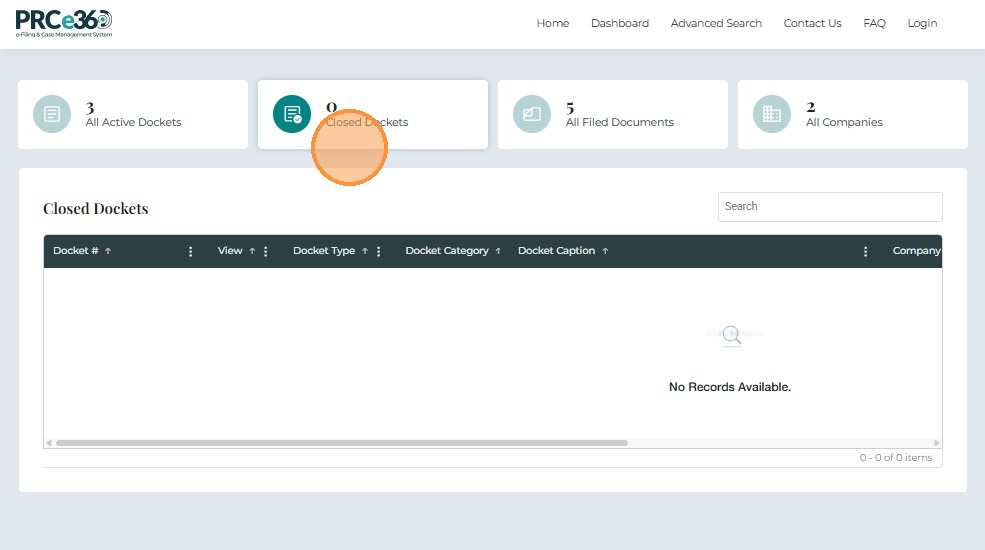The image size is (985, 550).
Task: Open the All Companies building icon
Action: [x=772, y=114]
